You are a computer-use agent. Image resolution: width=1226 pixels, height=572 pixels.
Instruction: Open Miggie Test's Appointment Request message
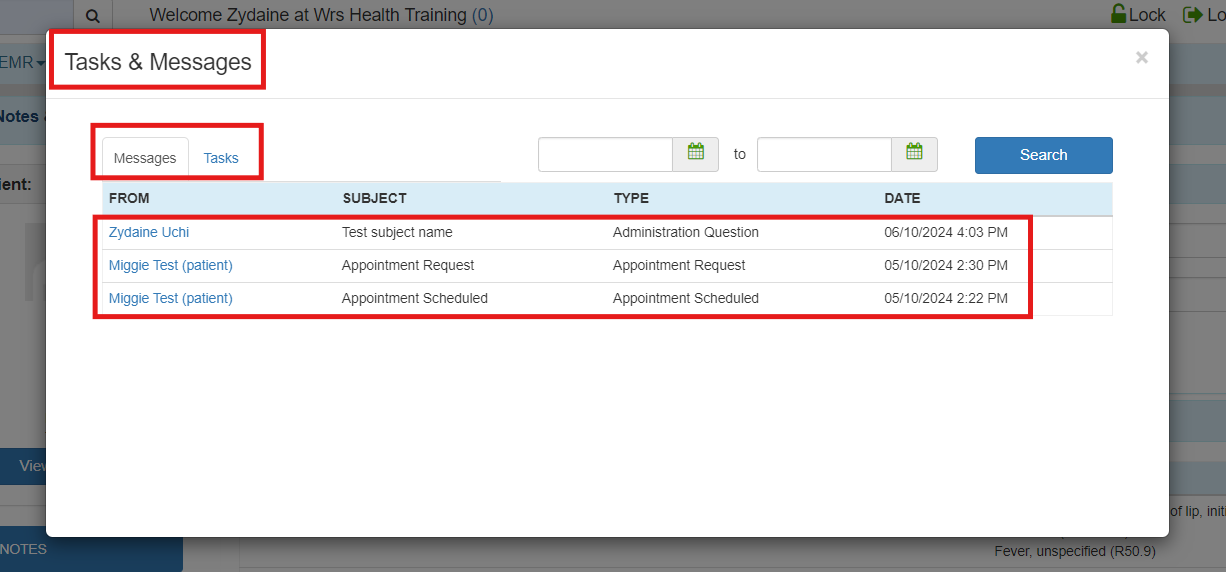(x=170, y=265)
